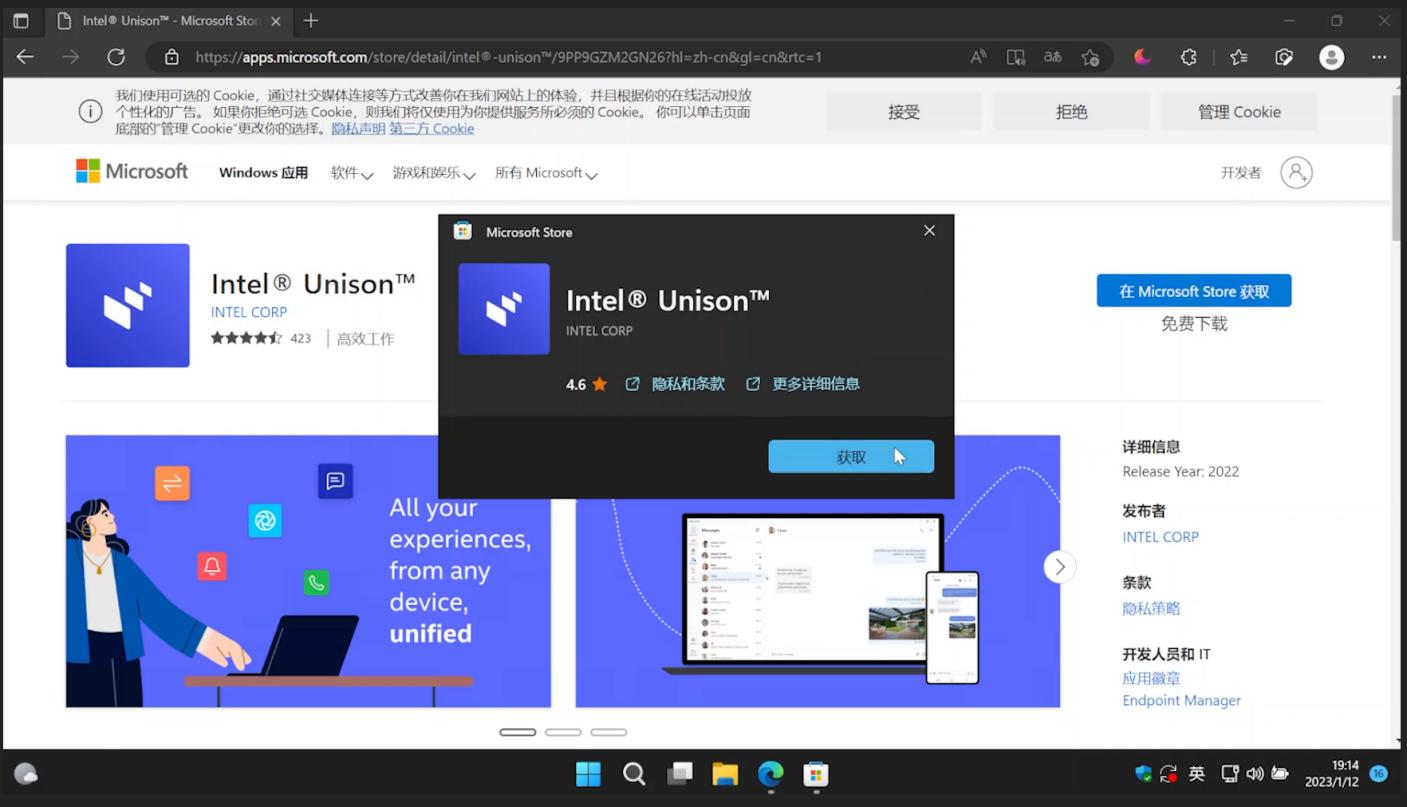
Task: Select the second carousel page indicator
Action: [x=563, y=732]
